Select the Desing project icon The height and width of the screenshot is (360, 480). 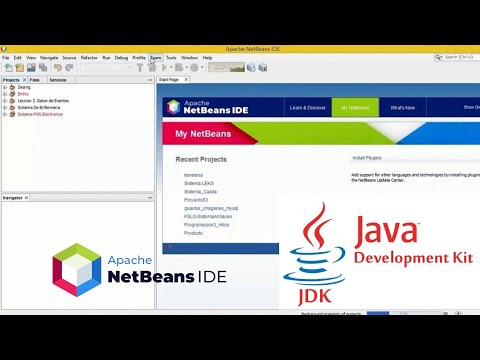pyautogui.click(x=12, y=87)
